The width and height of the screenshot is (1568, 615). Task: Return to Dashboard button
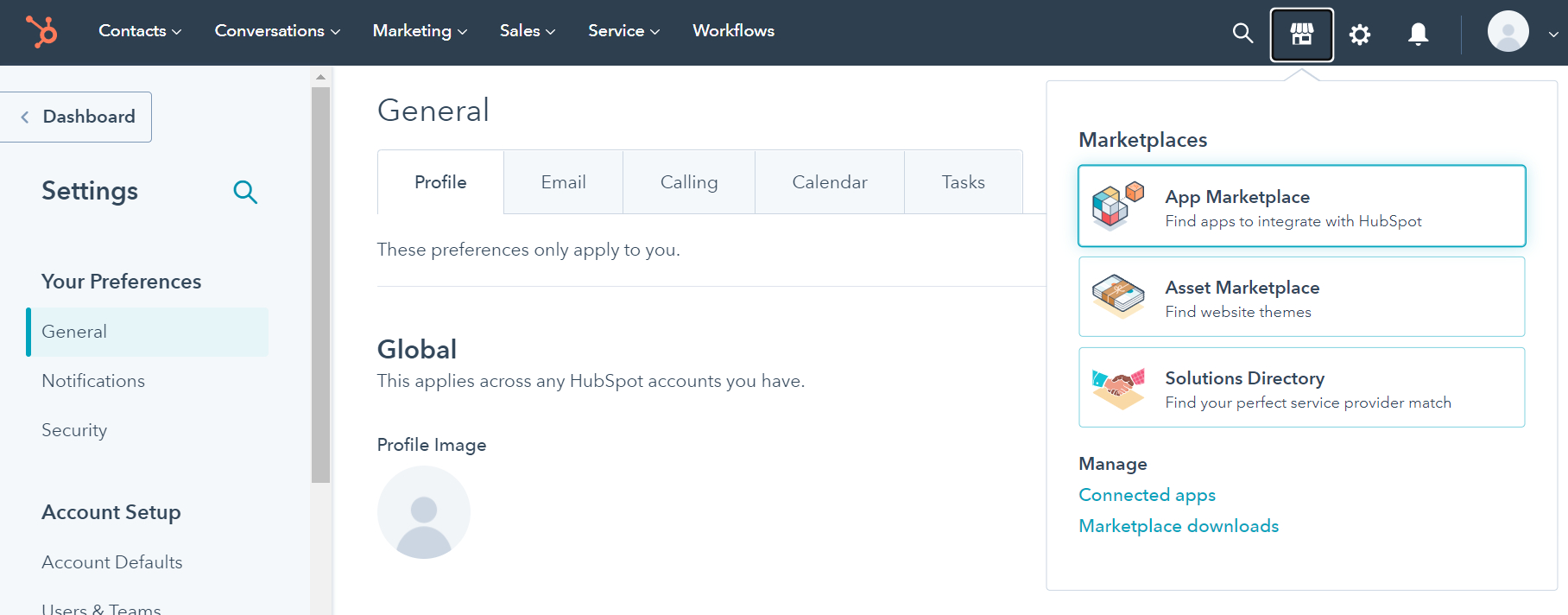[x=76, y=117]
